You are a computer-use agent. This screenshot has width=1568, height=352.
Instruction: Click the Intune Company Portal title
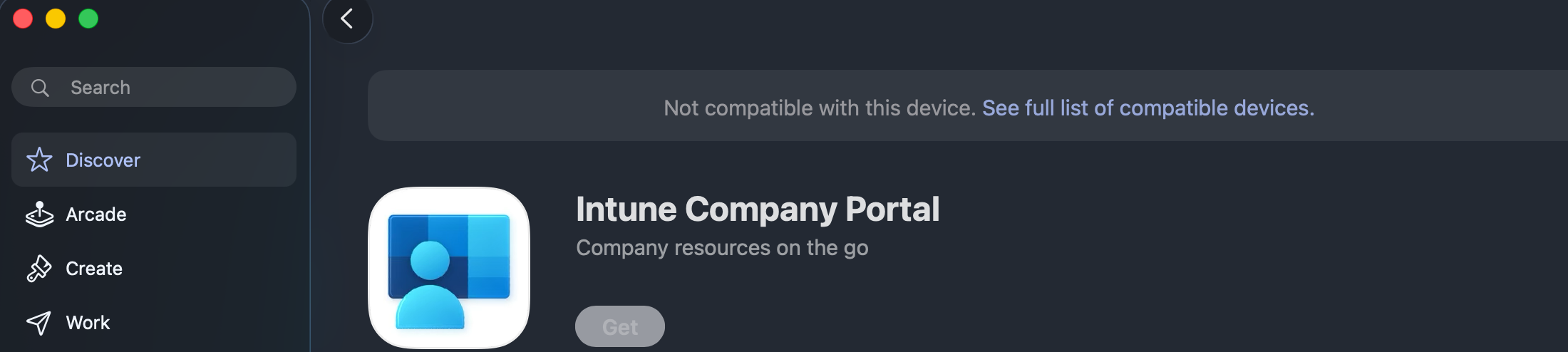757,209
